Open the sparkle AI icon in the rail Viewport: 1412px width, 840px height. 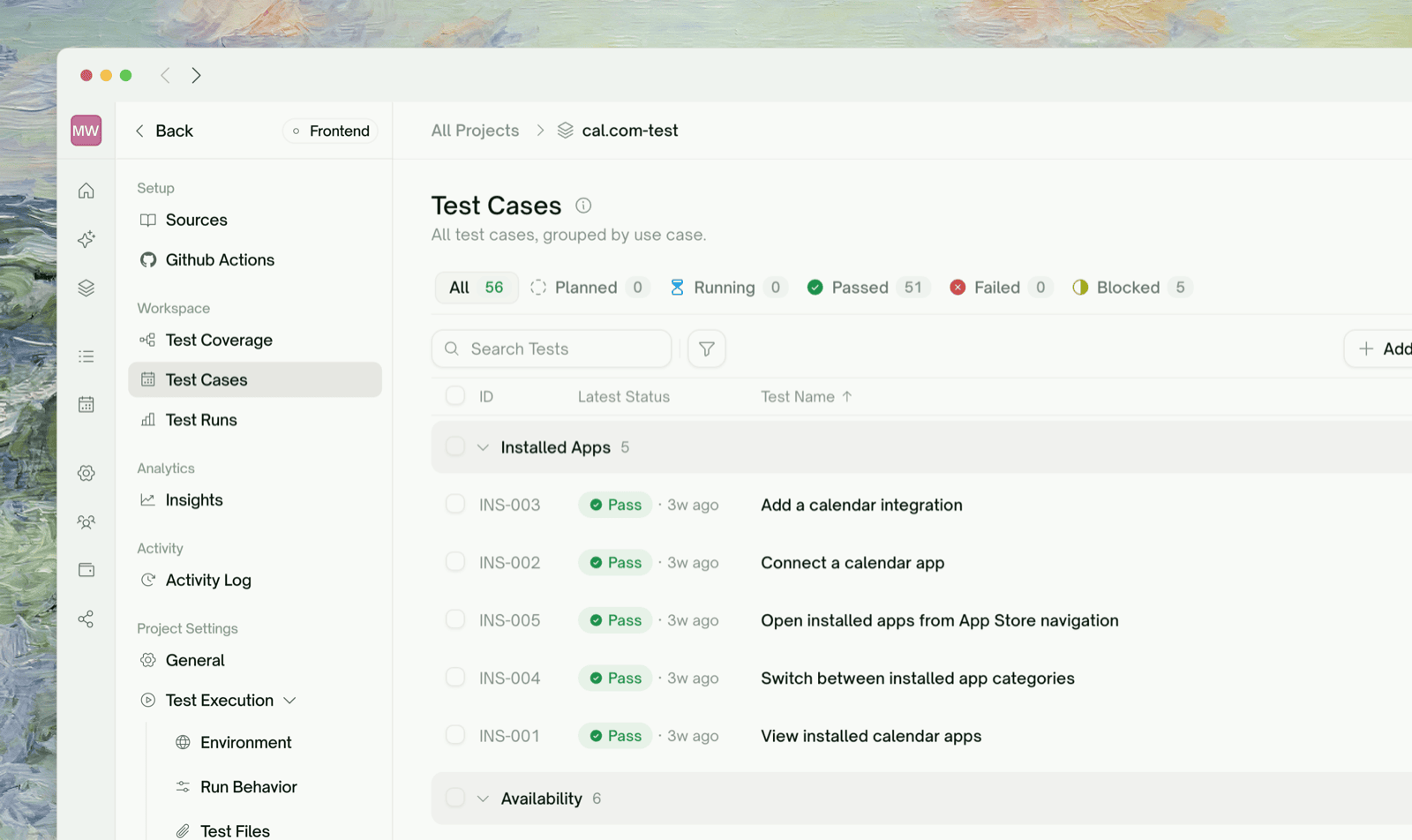point(86,239)
